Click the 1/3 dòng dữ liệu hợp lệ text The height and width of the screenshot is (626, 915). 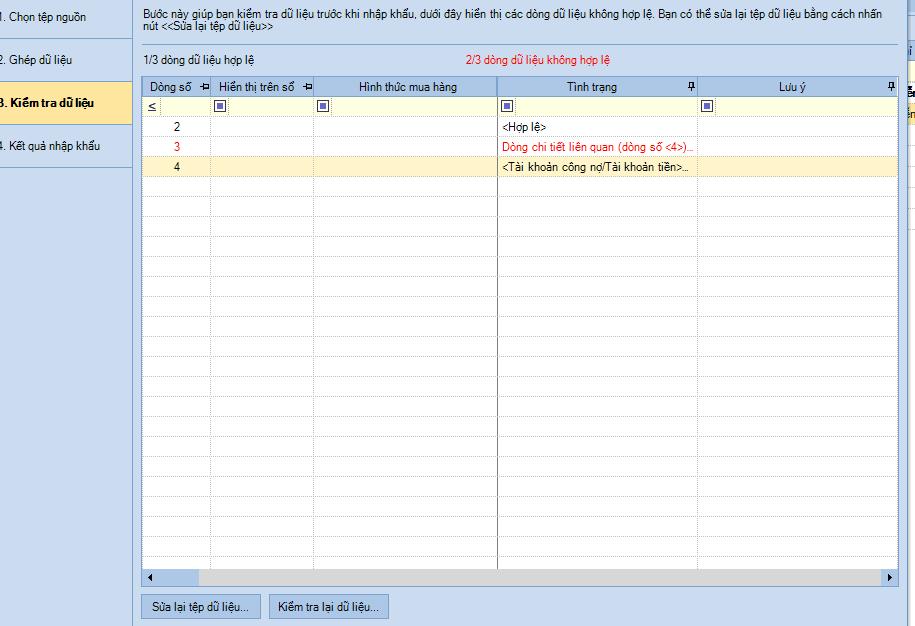tap(198, 60)
